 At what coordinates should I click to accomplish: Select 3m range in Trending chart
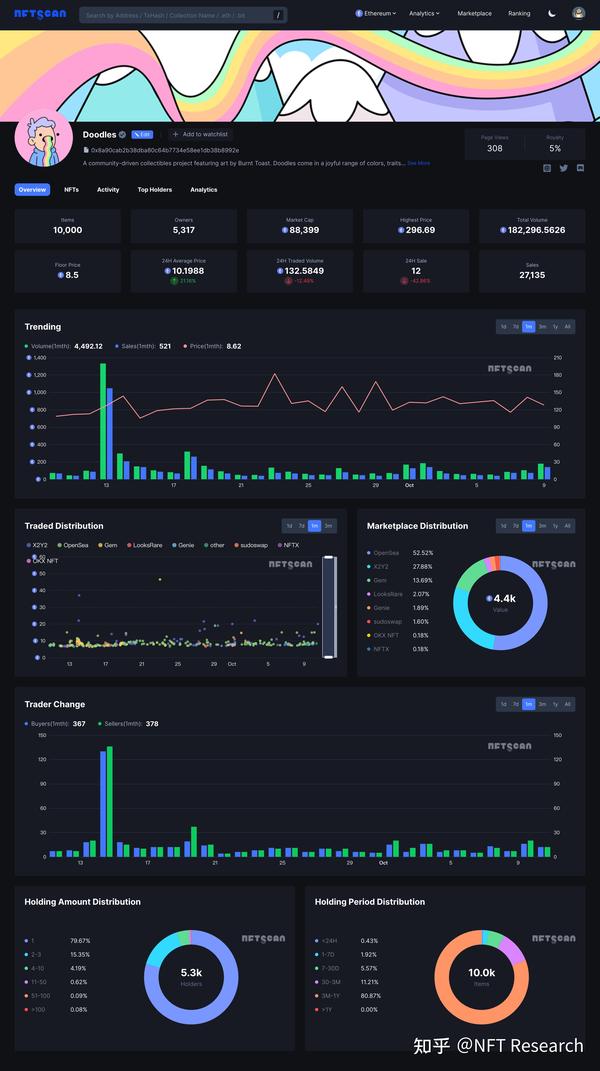click(542, 326)
